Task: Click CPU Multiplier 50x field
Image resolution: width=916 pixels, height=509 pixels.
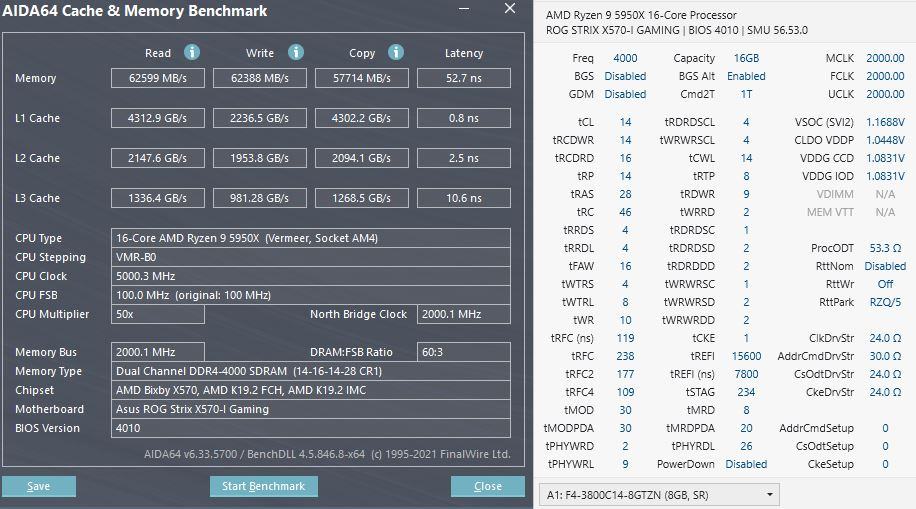Action: point(158,314)
